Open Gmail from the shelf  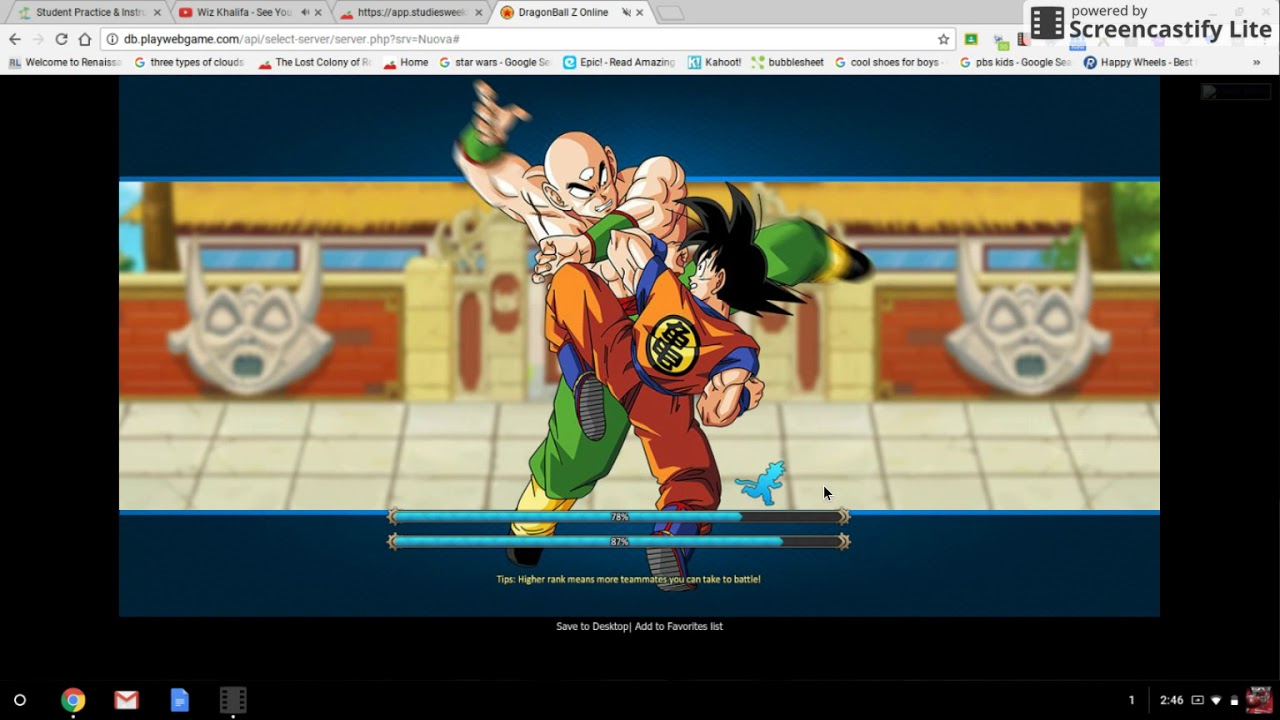126,700
